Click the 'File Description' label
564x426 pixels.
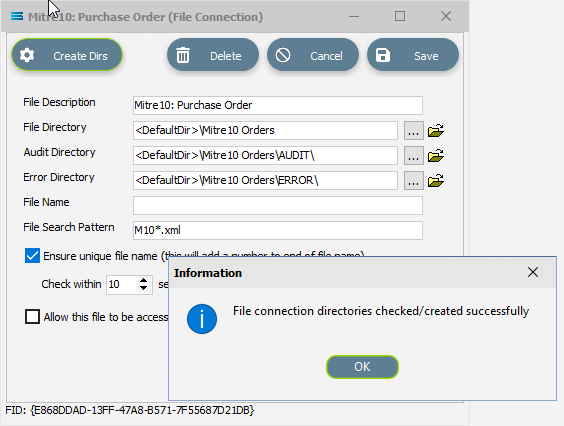click(x=59, y=102)
